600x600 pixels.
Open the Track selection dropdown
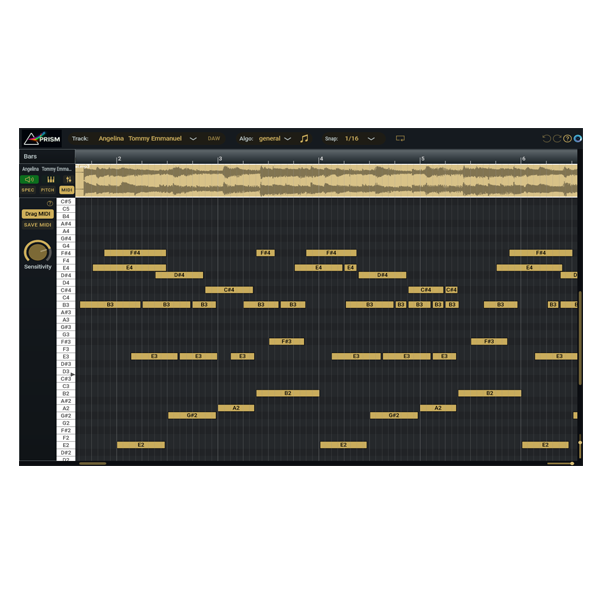tap(193, 139)
